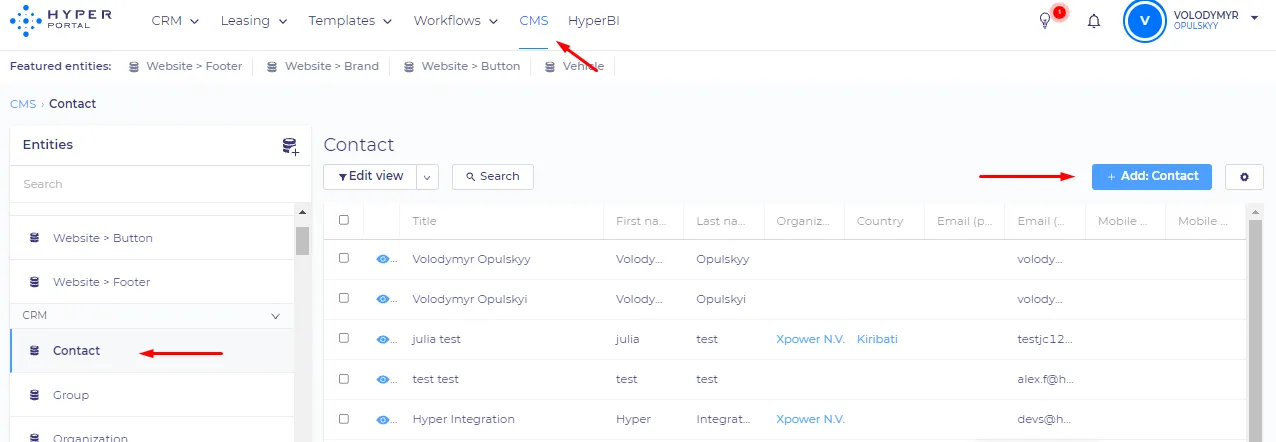This screenshot has width=1276, height=442.
Task: Open the notifications bell
Action: 1094,21
